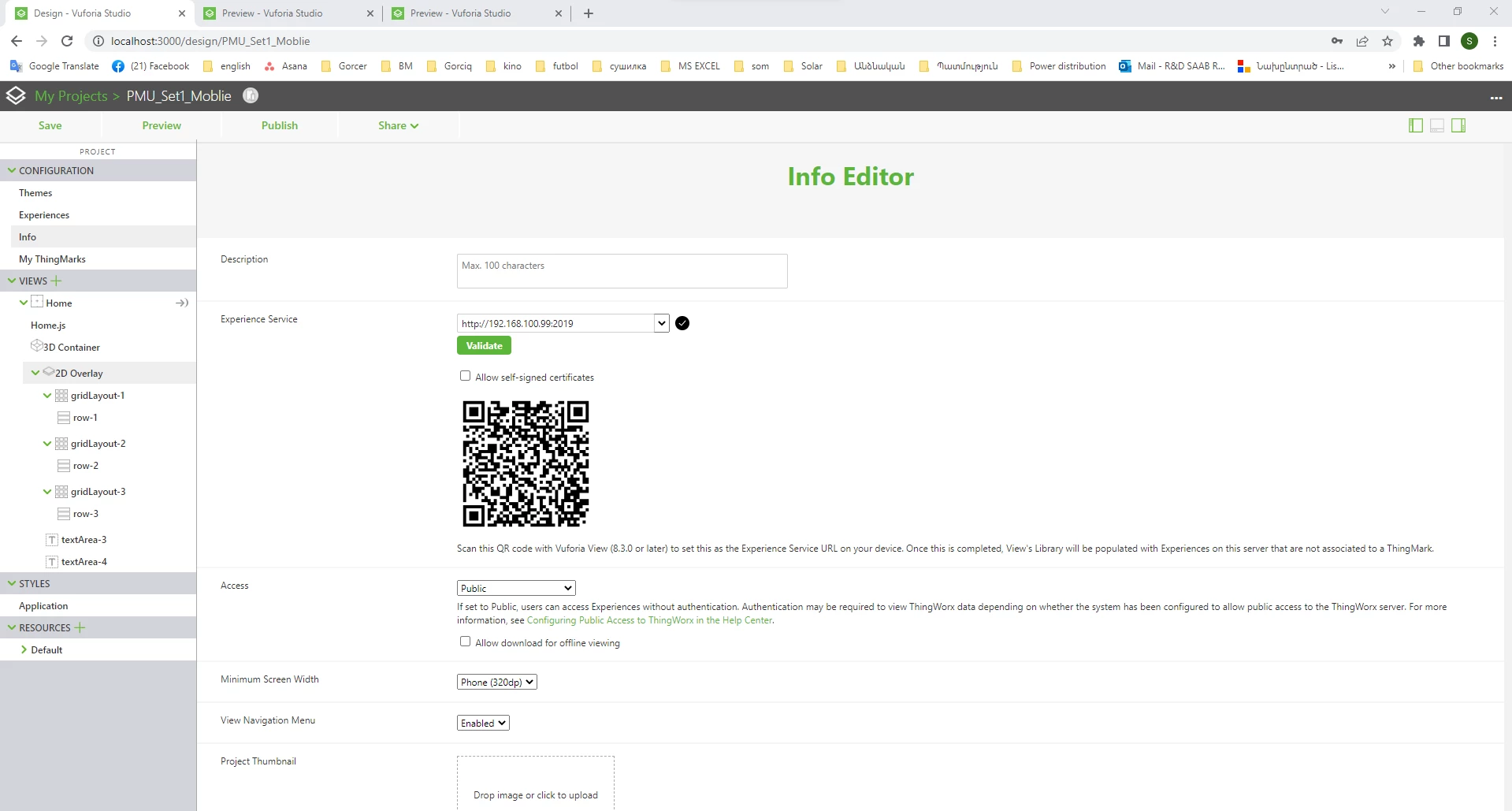The height and width of the screenshot is (811, 1512).
Task: Collapse the RESOURCES section
Action: [x=12, y=627]
